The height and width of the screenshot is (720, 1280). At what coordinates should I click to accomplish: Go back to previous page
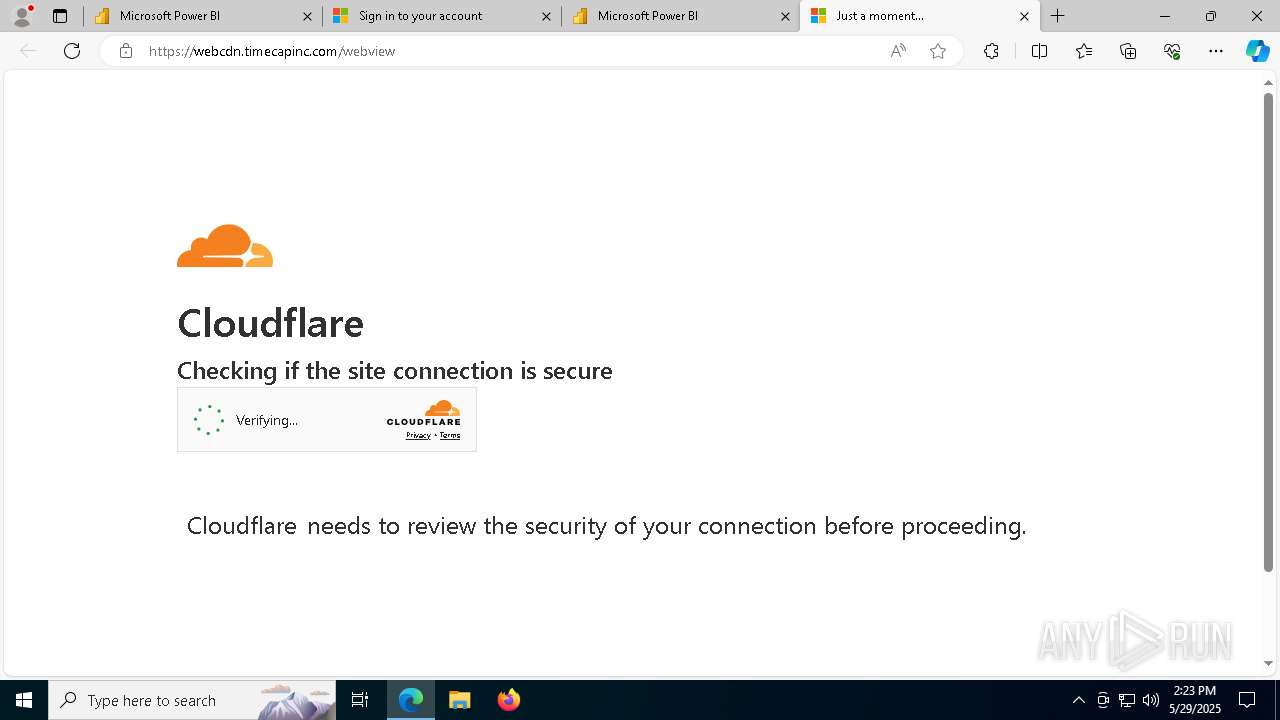click(28, 51)
